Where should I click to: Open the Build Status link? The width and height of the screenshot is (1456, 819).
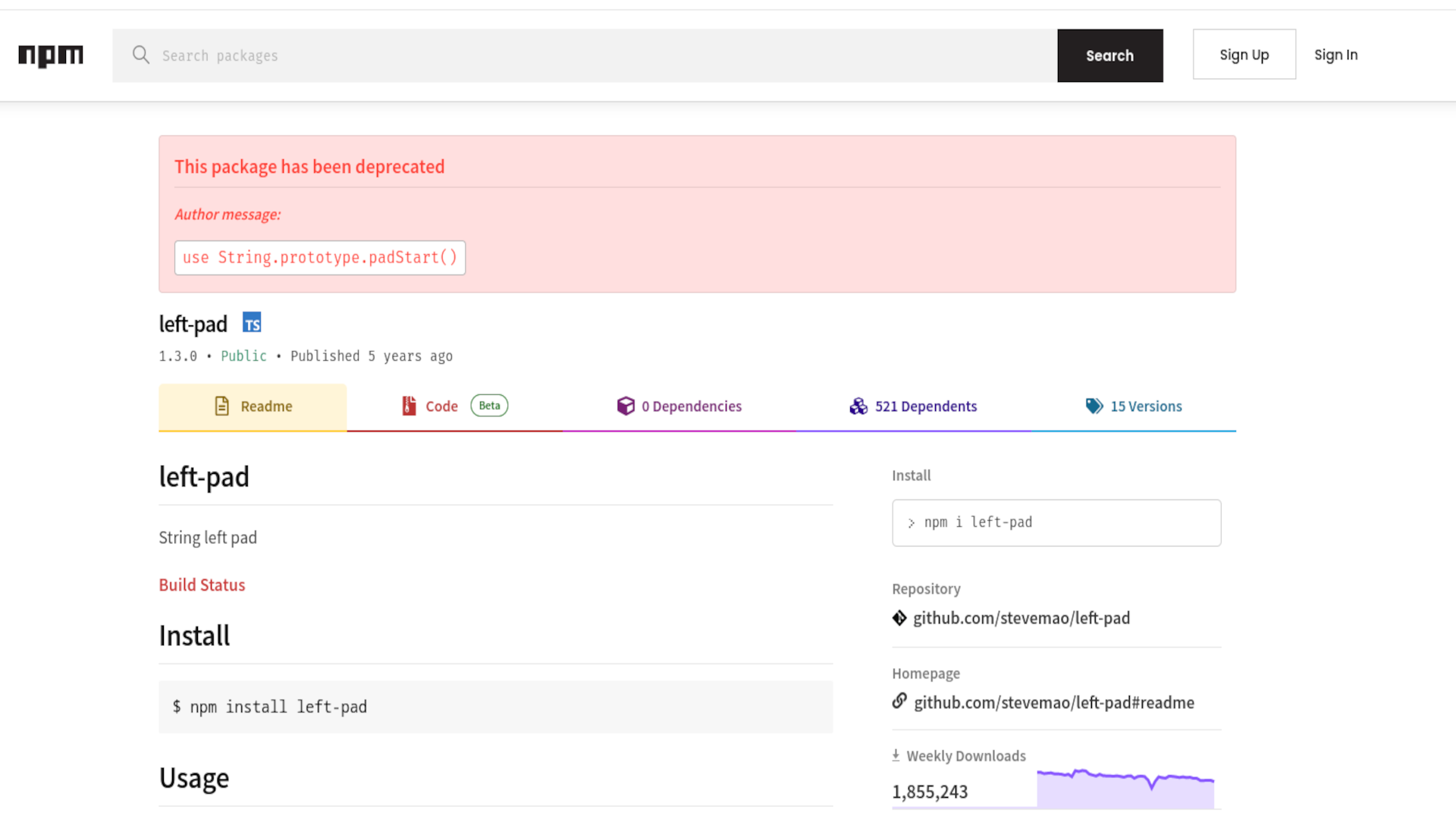pos(202,585)
